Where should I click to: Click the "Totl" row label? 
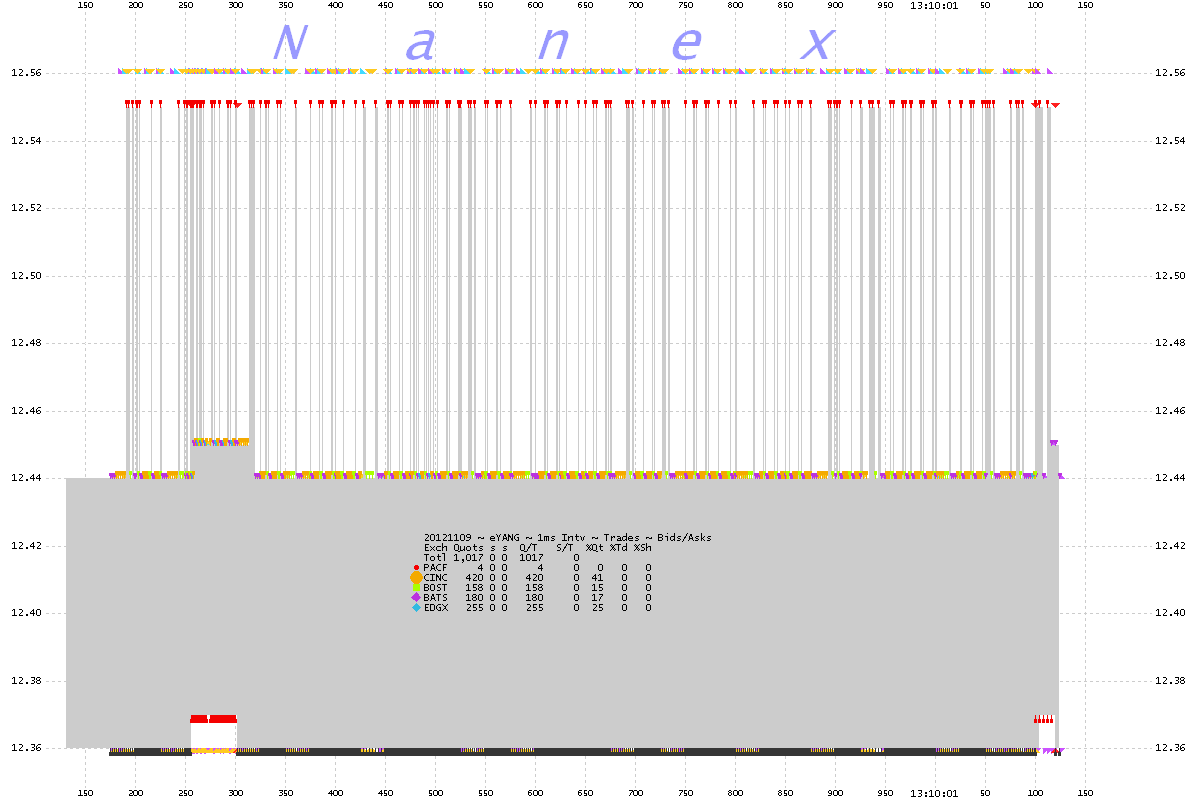tap(435, 558)
